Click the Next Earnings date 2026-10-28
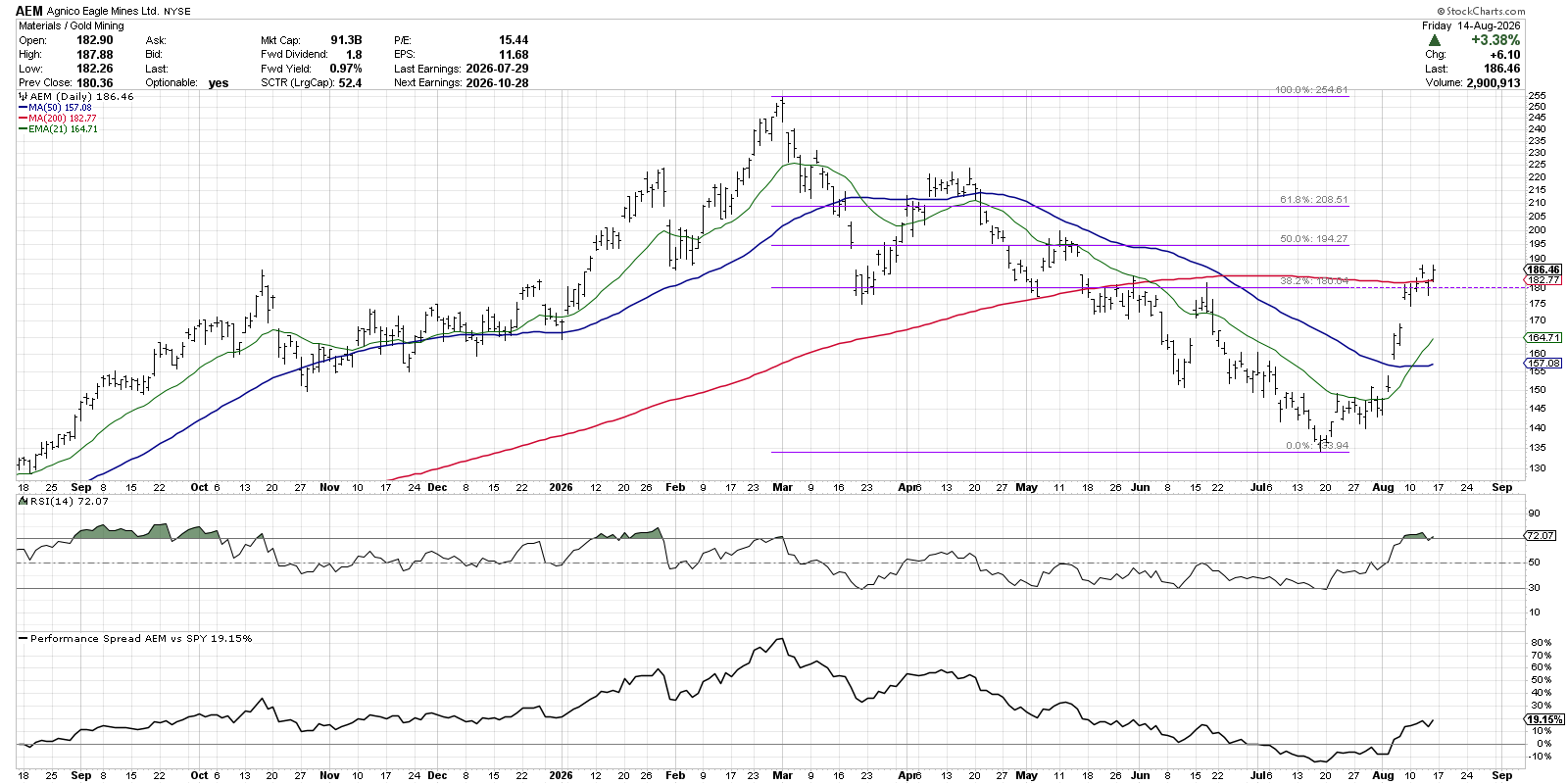 pyautogui.click(x=498, y=83)
